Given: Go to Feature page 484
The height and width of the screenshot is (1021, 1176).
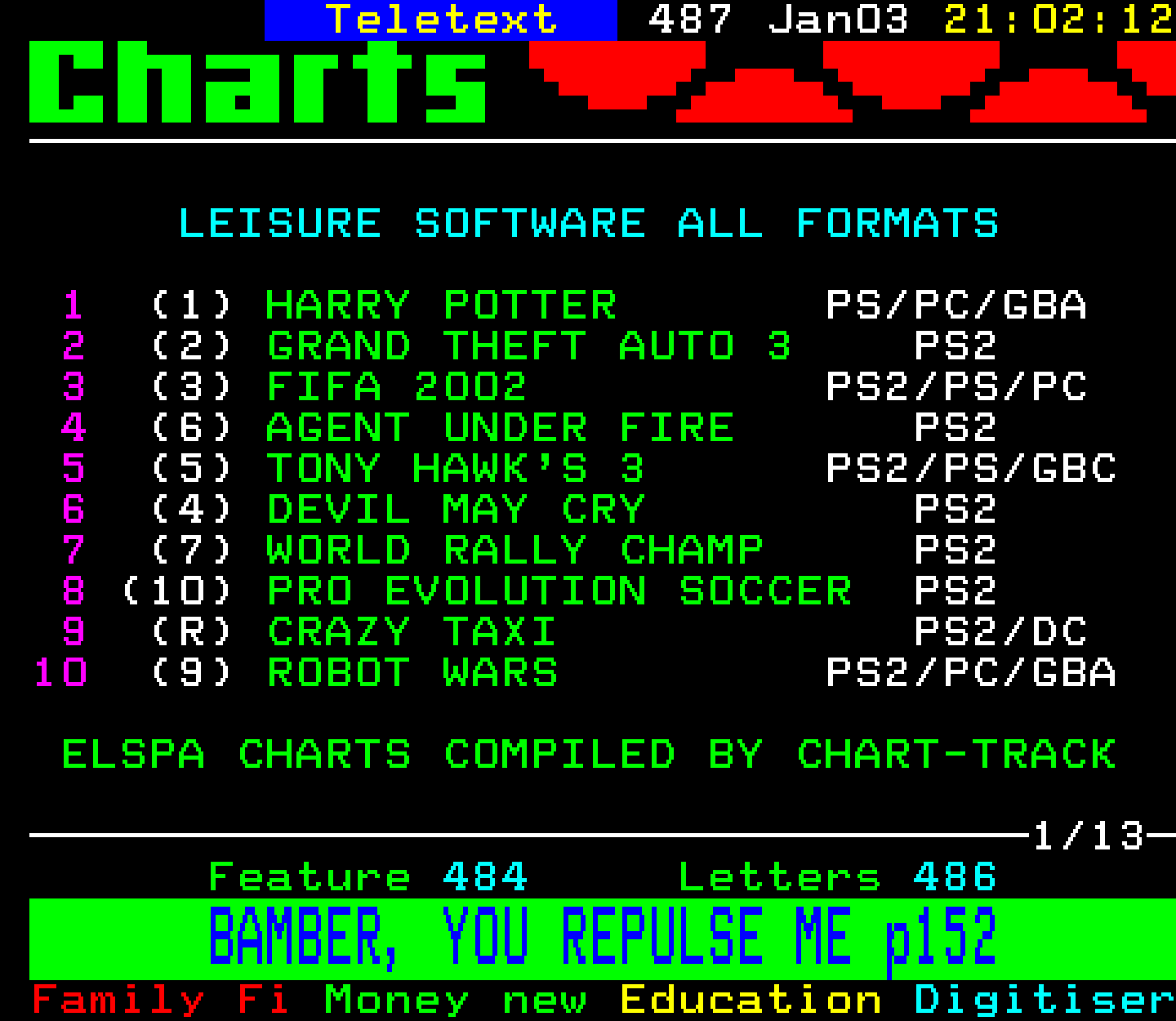Looking at the screenshot, I should point(367,877).
